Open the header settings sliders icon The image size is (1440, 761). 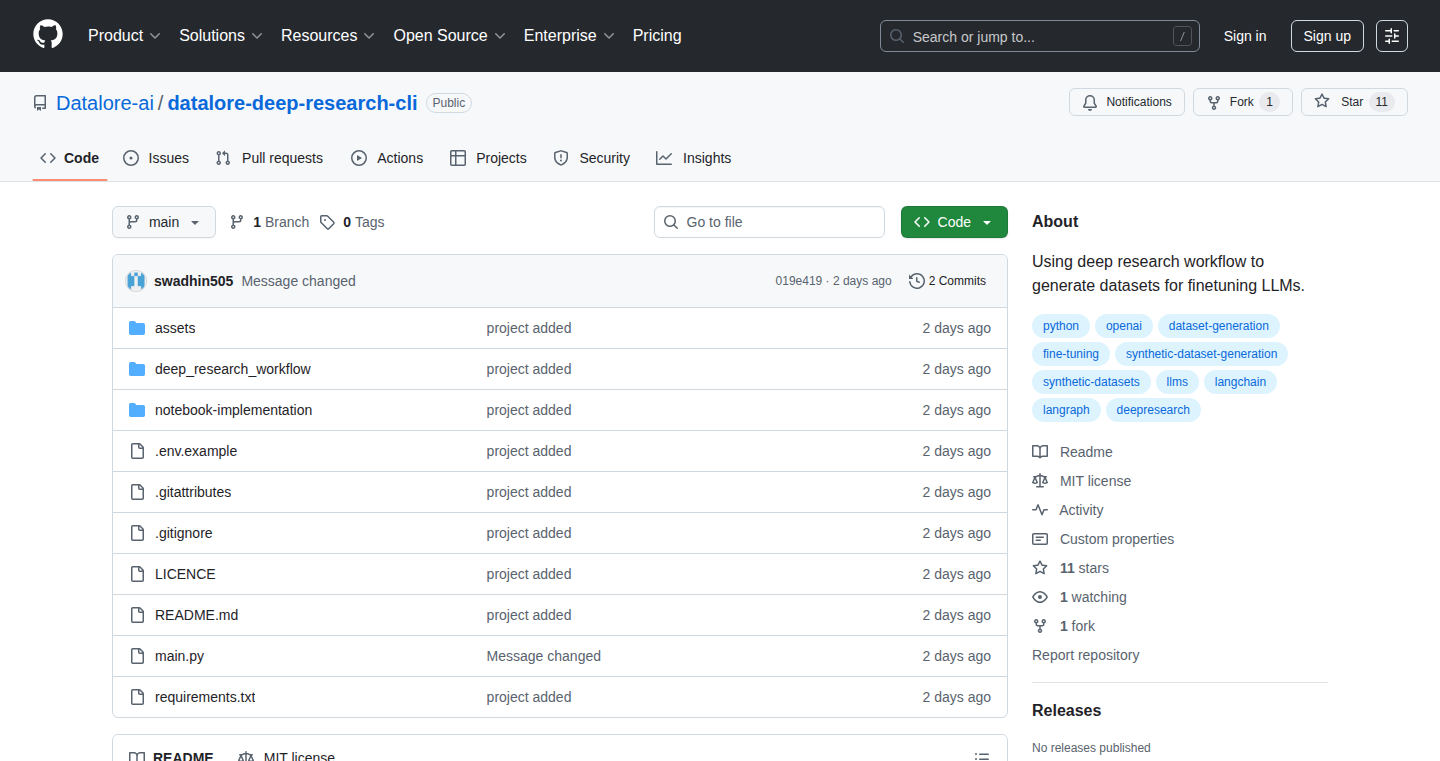[1391, 36]
